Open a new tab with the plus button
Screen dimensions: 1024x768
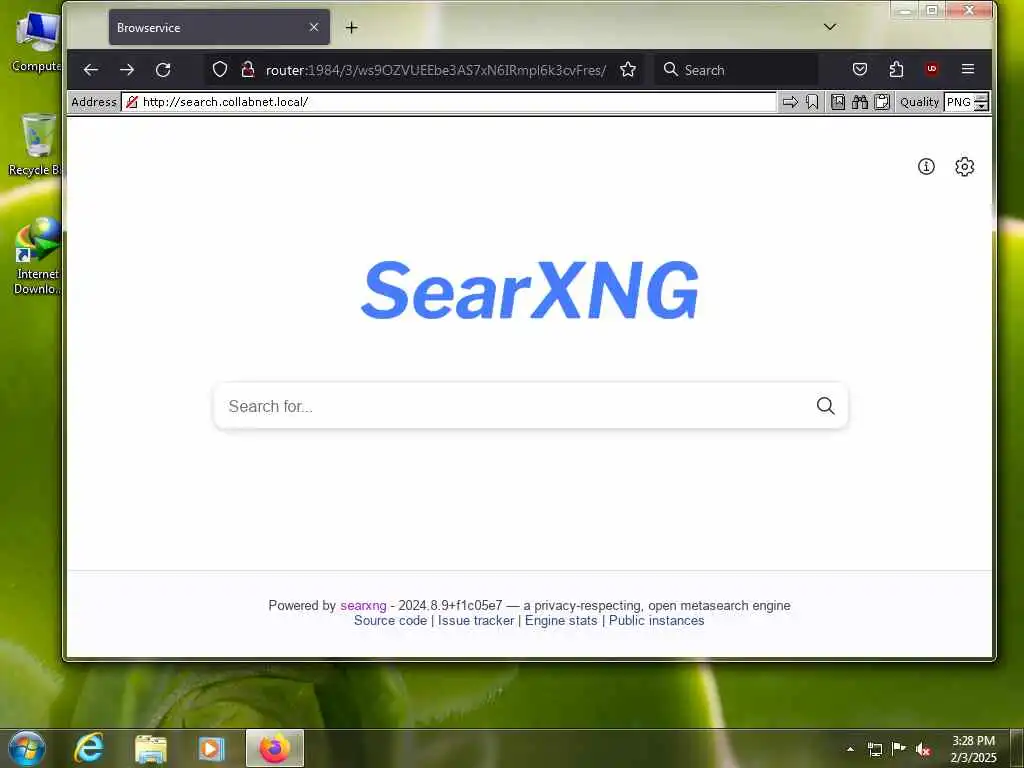(351, 27)
